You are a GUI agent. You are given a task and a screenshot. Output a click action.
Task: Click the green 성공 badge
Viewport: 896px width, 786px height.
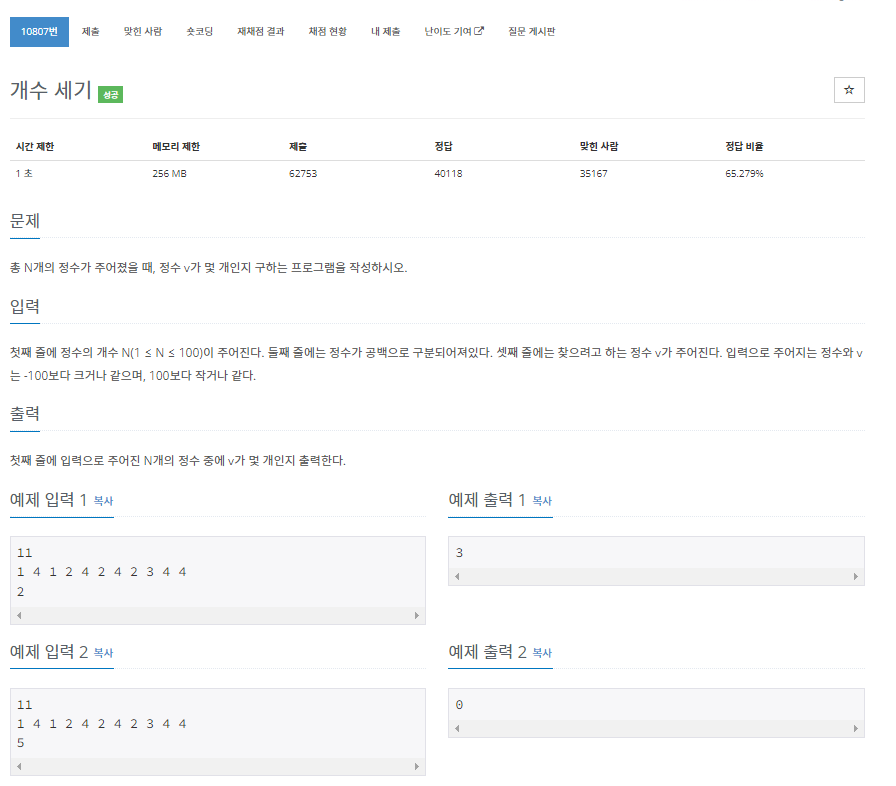110,95
